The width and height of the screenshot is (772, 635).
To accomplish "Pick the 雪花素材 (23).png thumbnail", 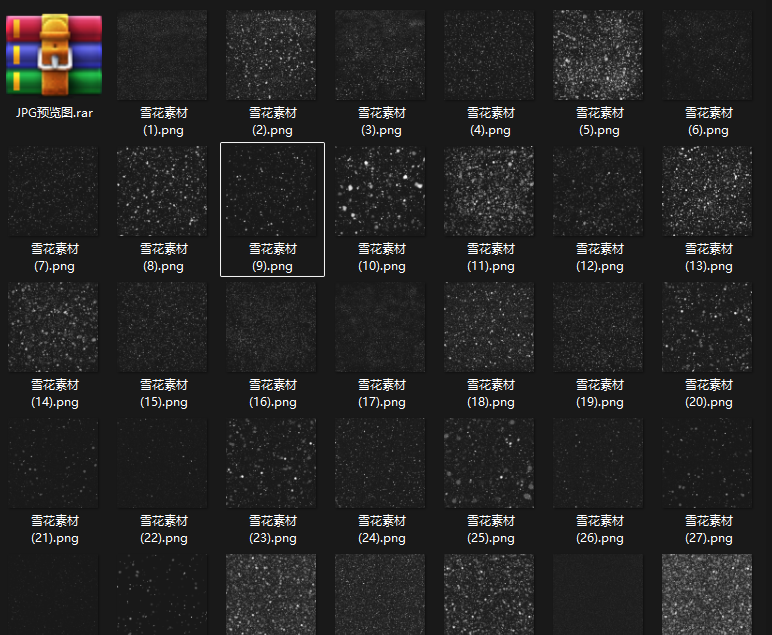I will click(272, 464).
